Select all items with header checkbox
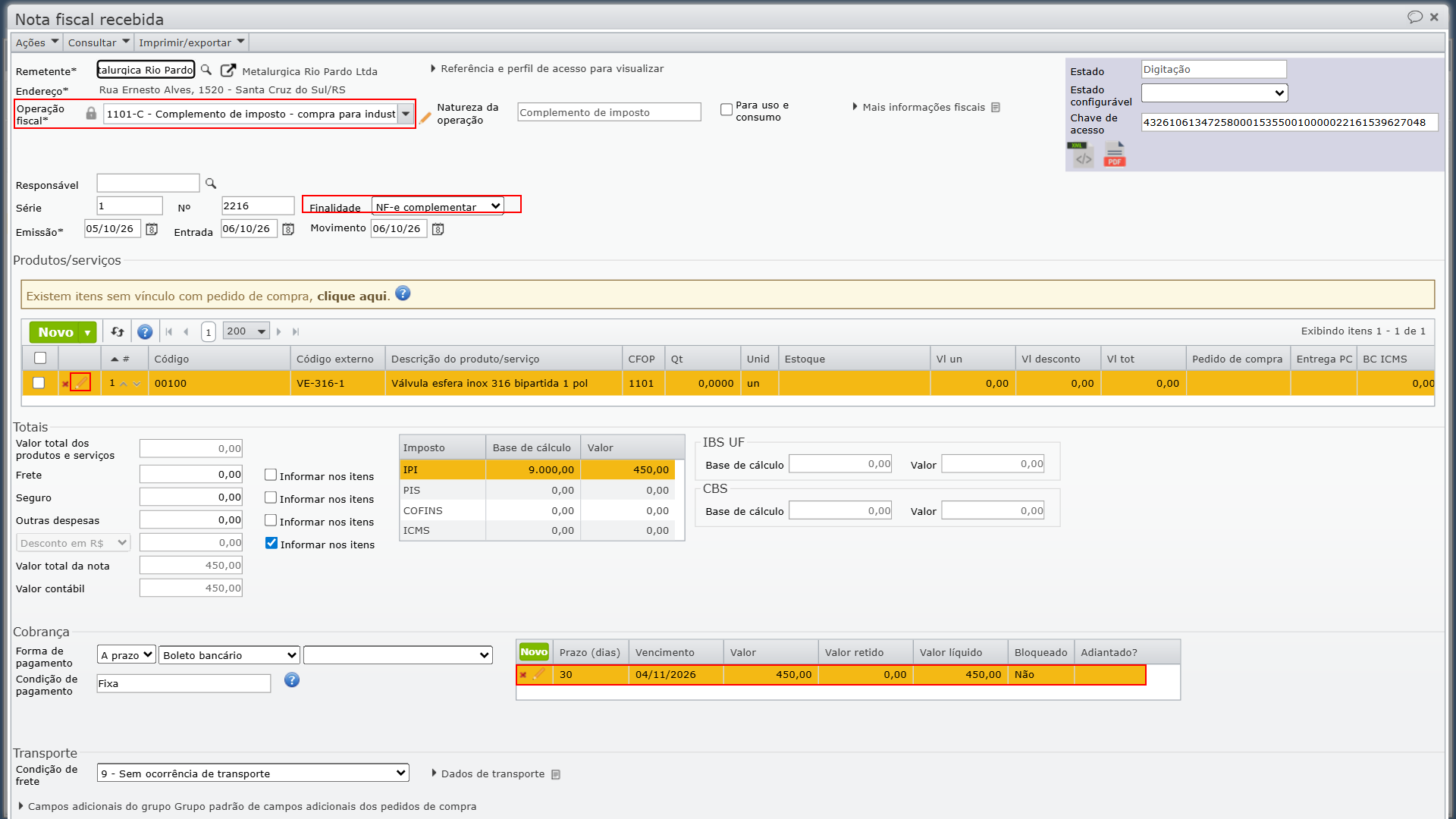Image resolution: width=1456 pixels, height=819 pixels. point(40,358)
